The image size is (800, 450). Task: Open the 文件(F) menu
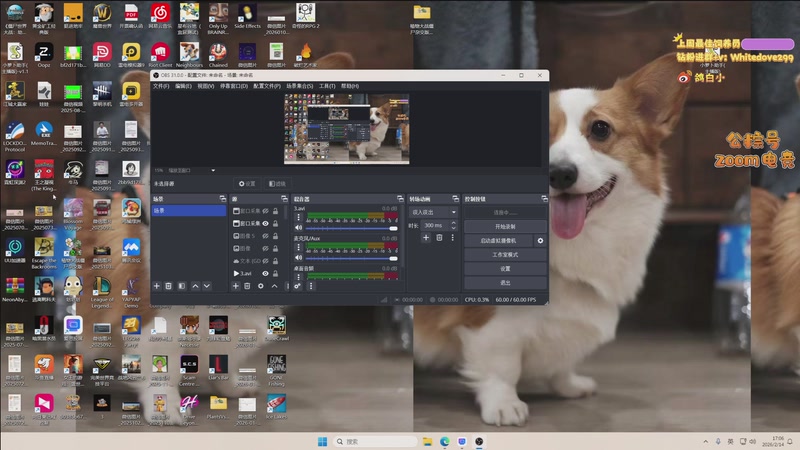point(161,86)
